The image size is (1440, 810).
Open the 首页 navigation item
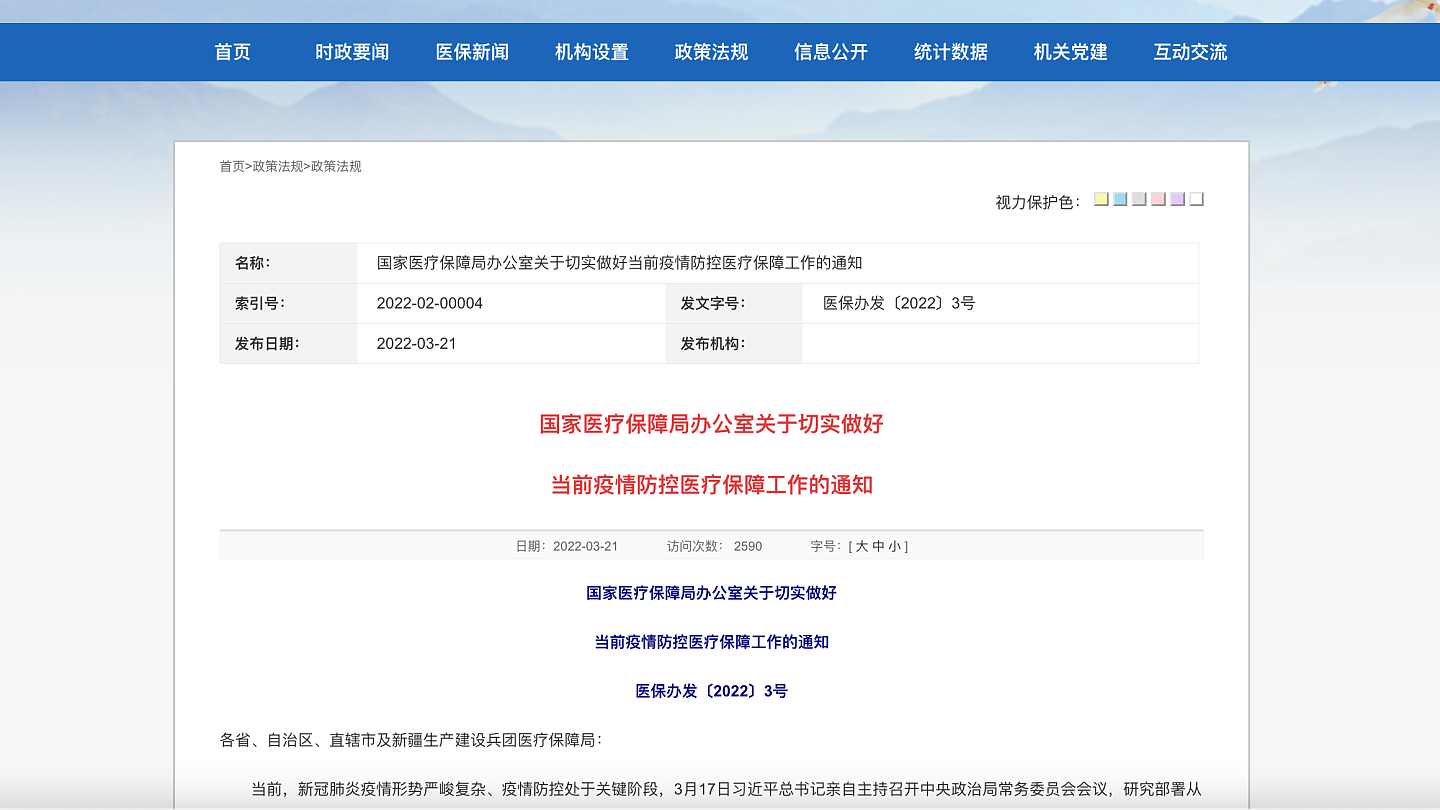(x=232, y=52)
